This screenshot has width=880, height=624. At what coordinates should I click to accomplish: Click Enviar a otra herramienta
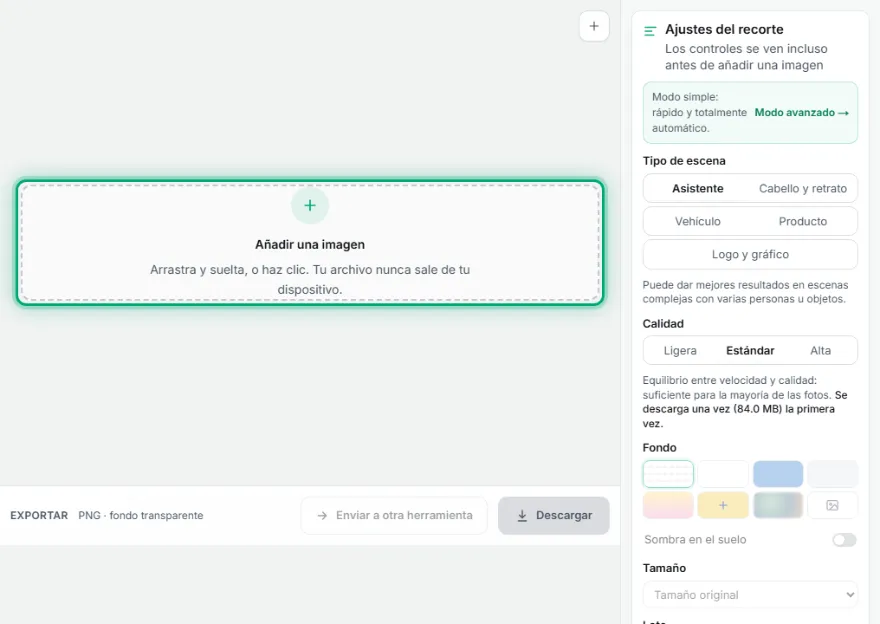pos(395,515)
